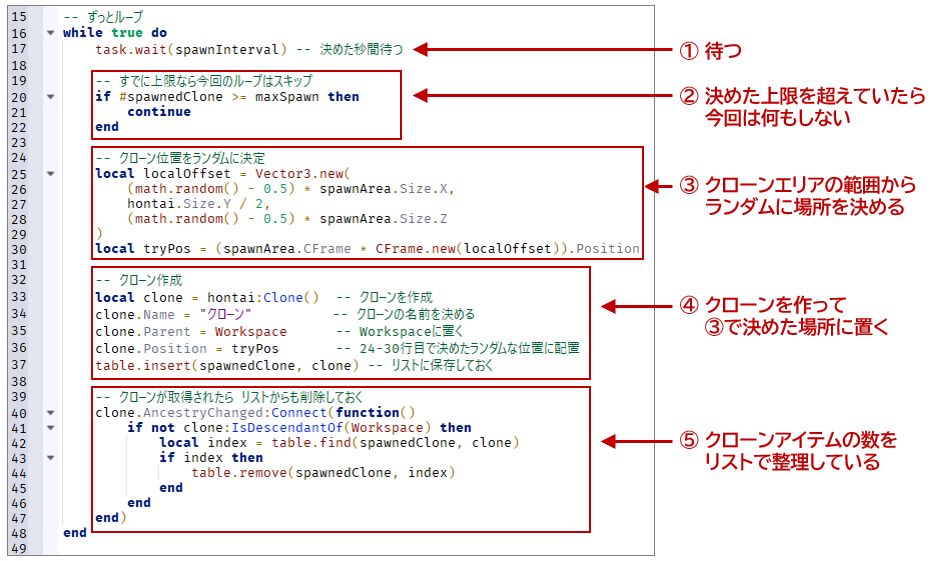
Task: Place cursor on task.wait(spawnInterval)
Action: point(191,49)
